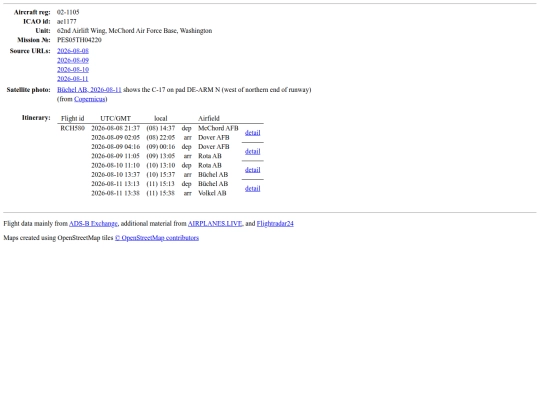The height and width of the screenshot is (405, 540).
Task: Visit the ADS-B Exchange link
Action: (93, 224)
